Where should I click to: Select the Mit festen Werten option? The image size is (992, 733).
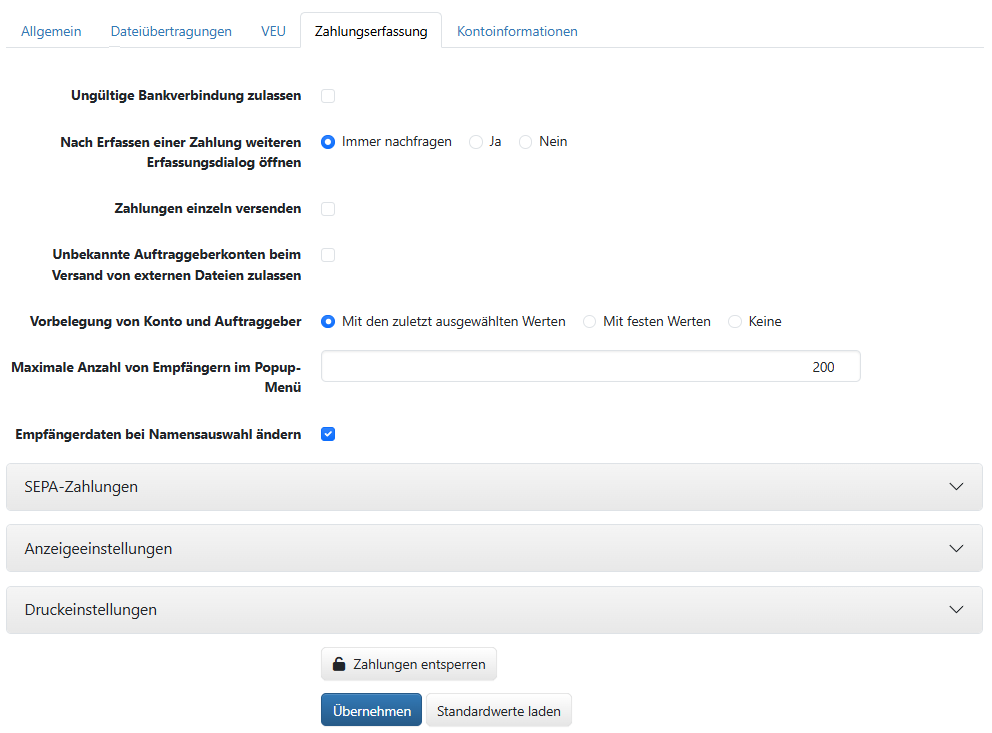[589, 321]
